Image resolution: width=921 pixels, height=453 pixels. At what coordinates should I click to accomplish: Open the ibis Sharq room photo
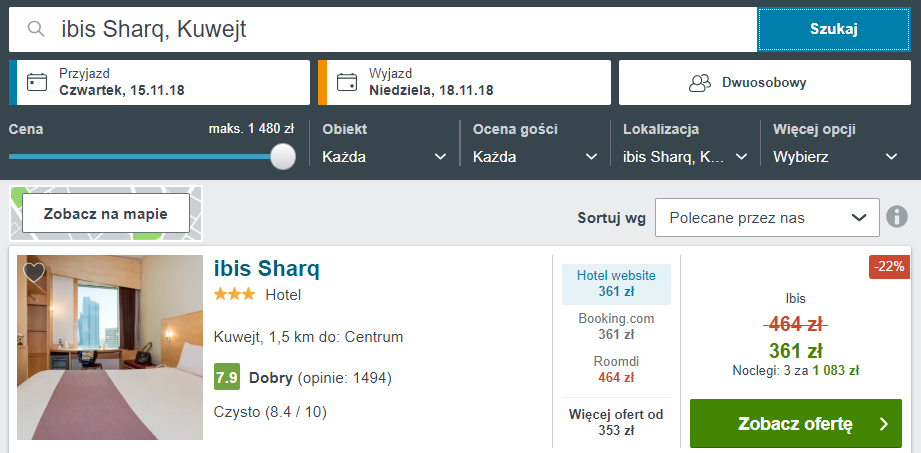[110, 348]
